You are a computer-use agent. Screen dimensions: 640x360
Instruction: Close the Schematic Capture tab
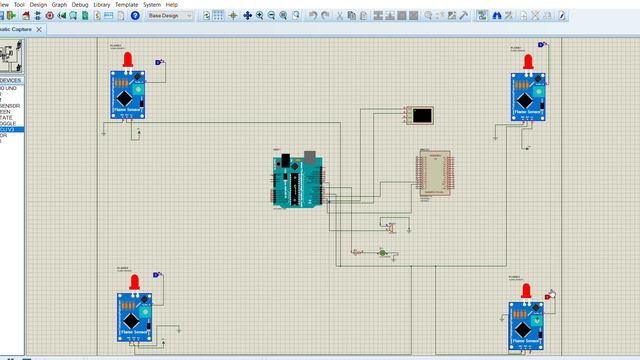[x=39, y=29]
